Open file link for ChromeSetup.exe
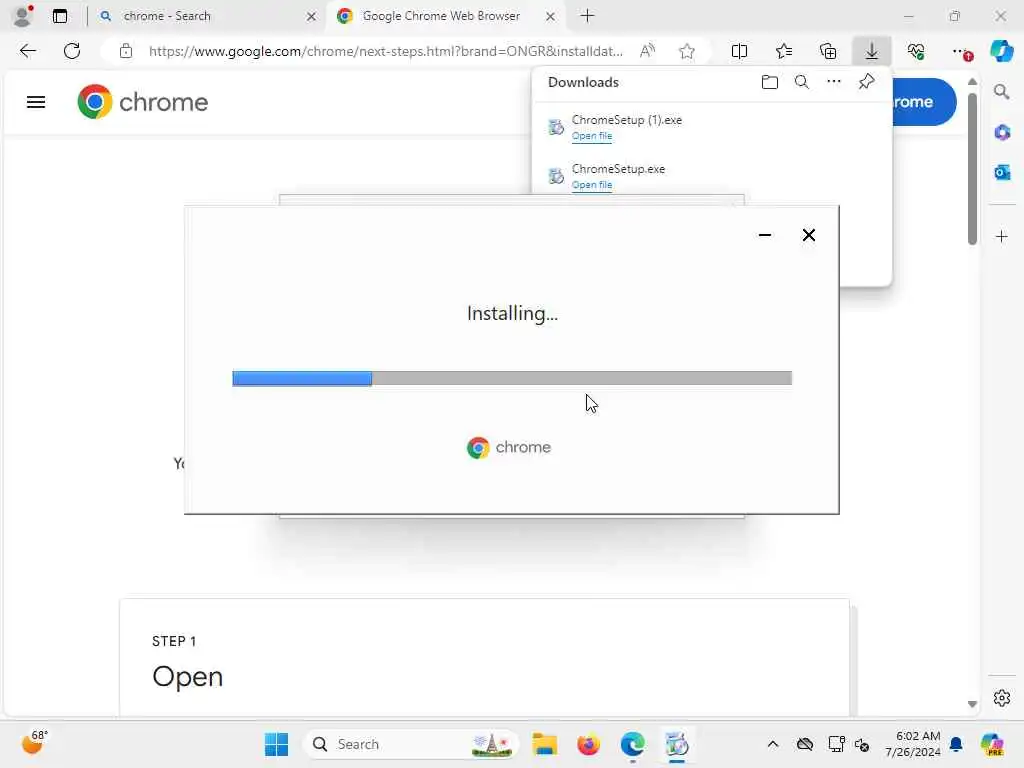 pos(592,185)
